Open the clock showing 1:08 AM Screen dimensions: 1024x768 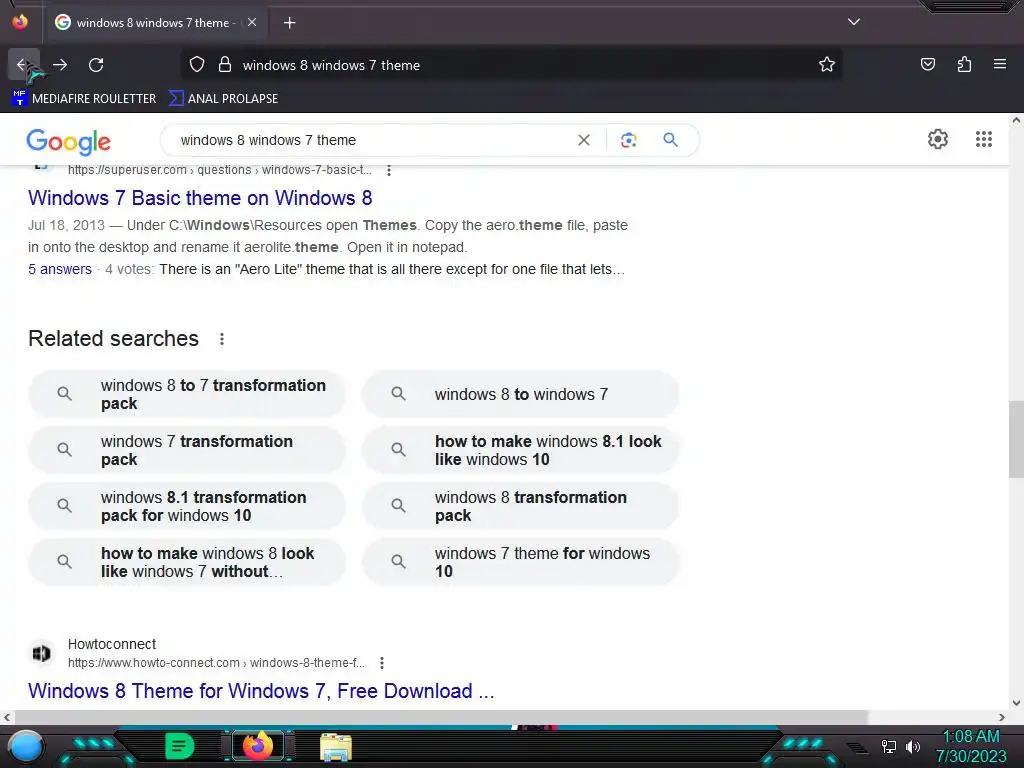pos(971,746)
